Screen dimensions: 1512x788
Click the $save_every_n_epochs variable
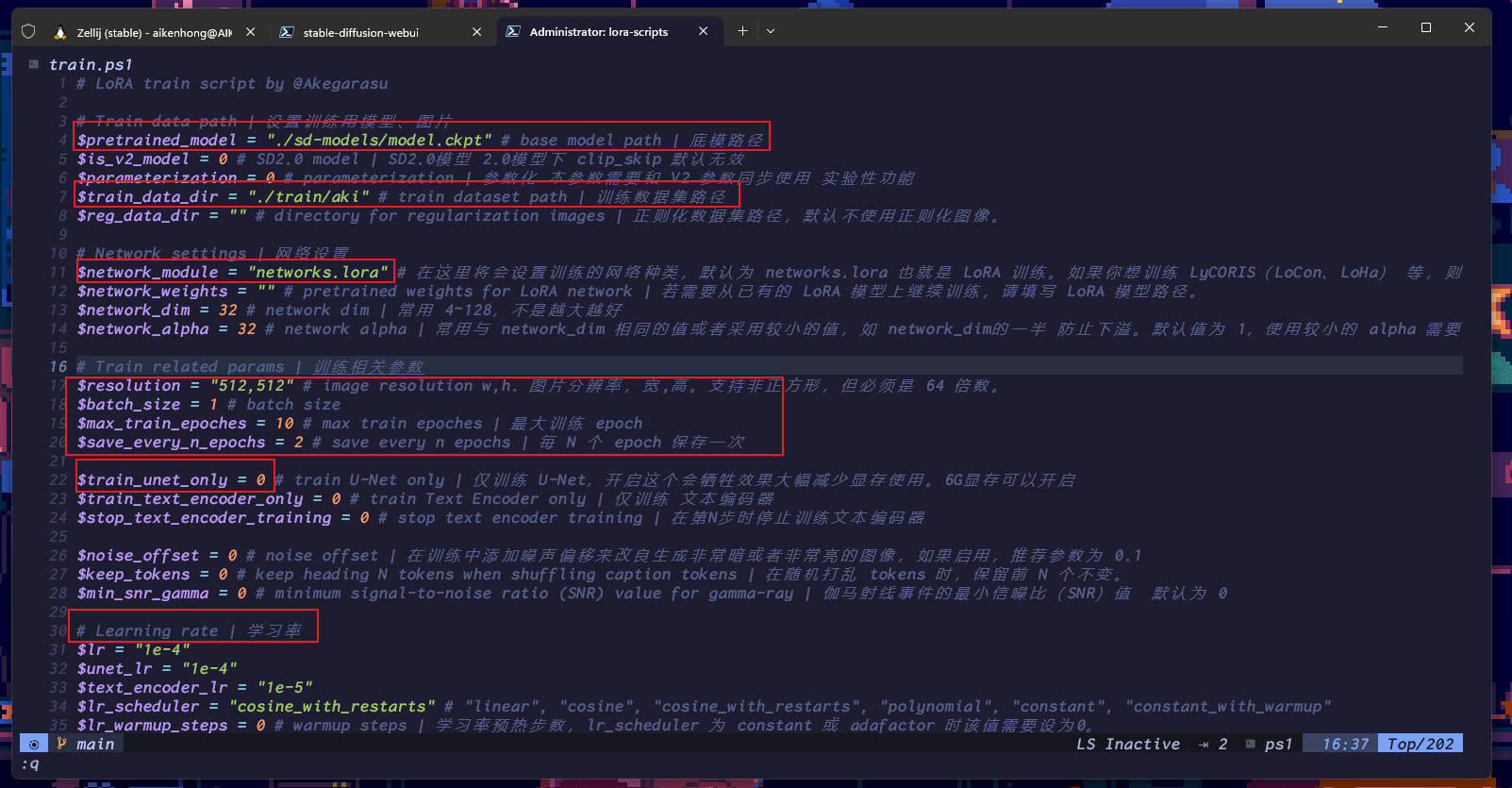171,442
